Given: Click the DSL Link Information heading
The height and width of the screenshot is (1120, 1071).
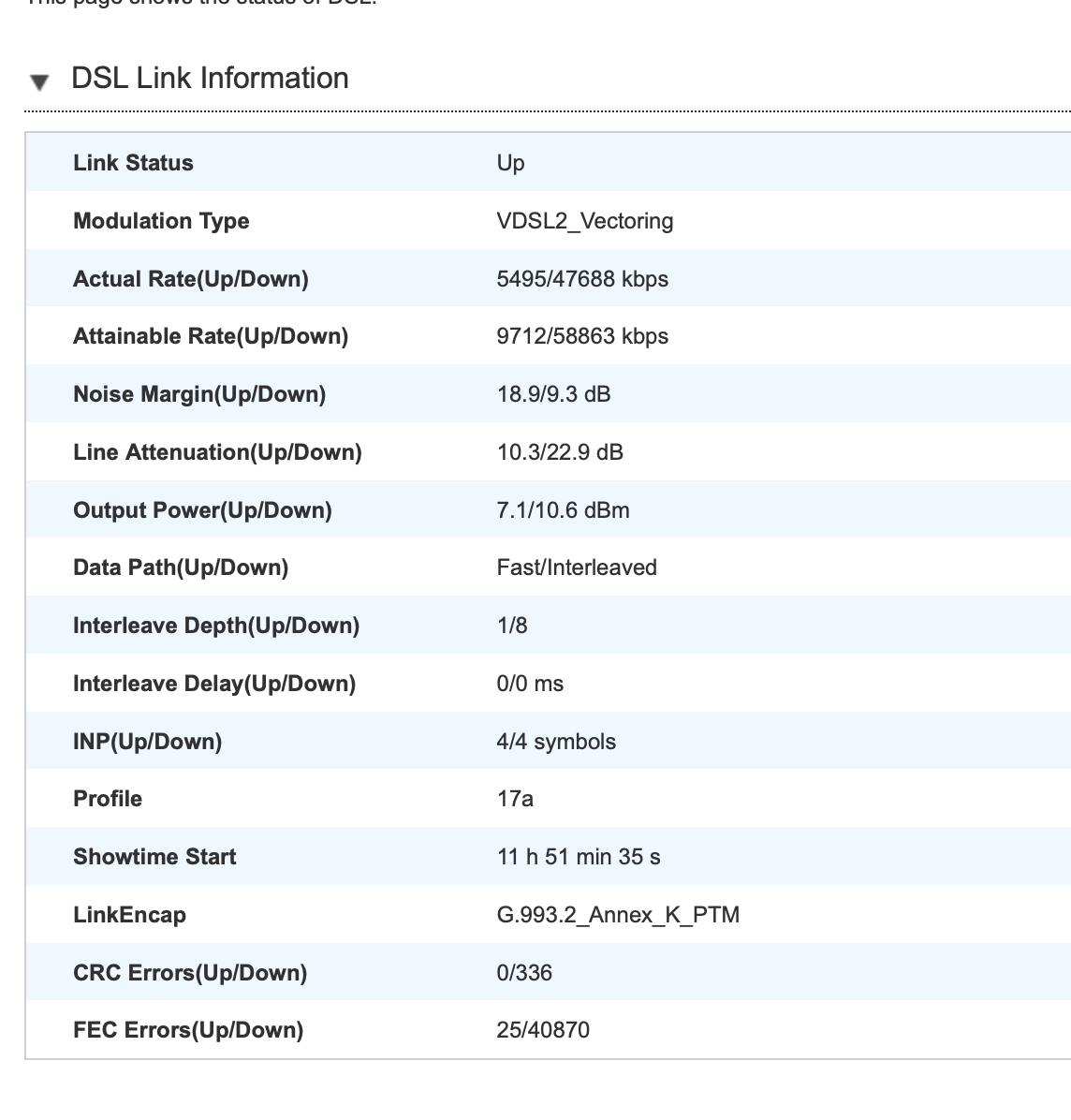Looking at the screenshot, I should (210, 78).
